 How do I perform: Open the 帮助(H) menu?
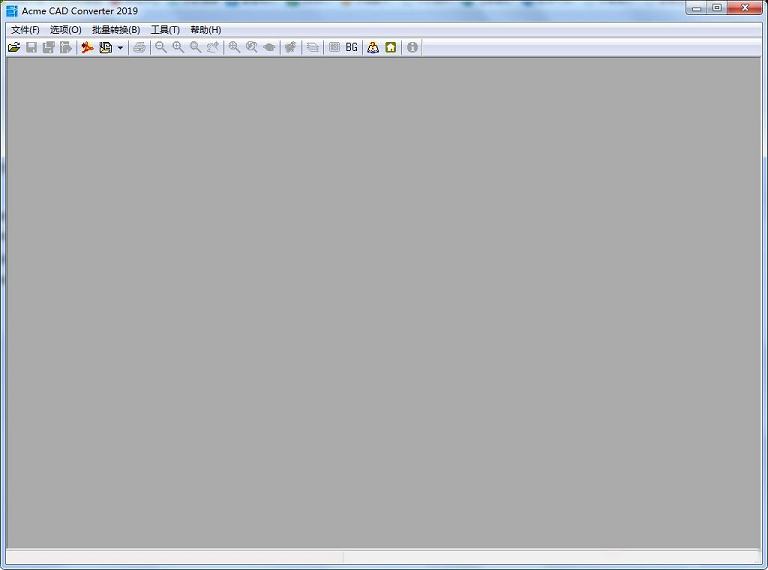pos(206,30)
